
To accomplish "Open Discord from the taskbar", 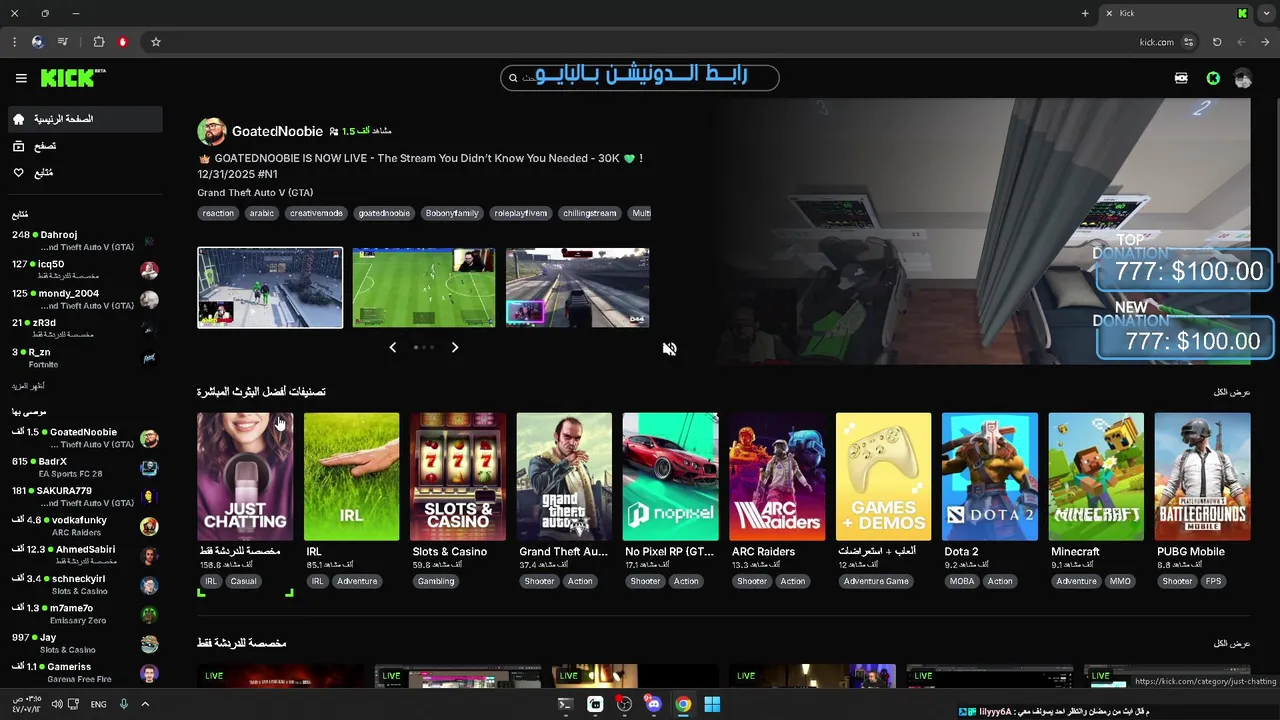I will click(x=653, y=704).
